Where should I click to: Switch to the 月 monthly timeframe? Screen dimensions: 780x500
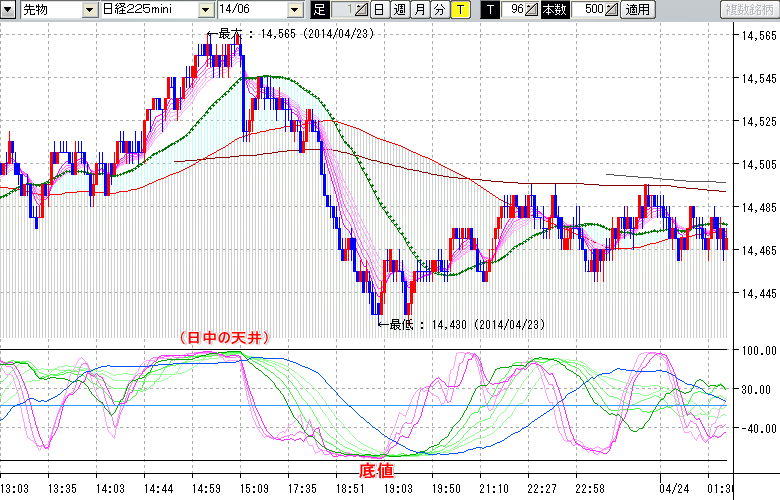(419, 10)
